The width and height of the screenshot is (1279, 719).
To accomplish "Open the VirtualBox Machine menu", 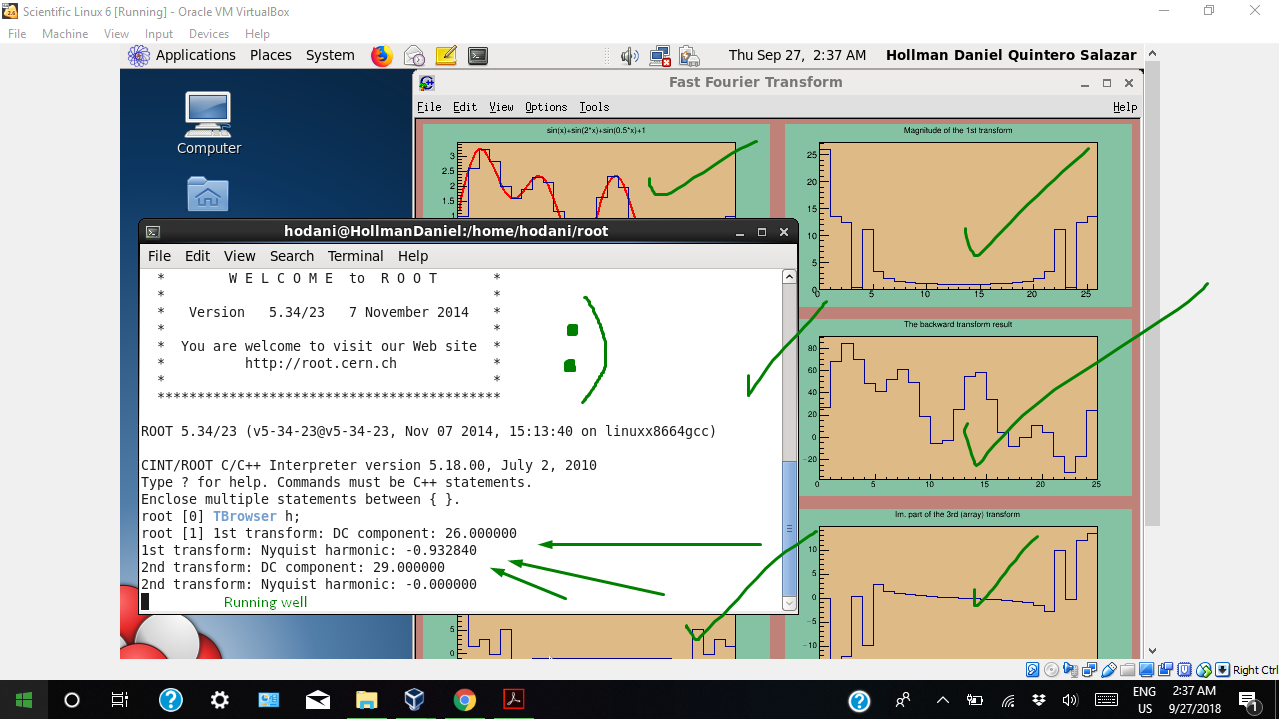I will (x=65, y=34).
